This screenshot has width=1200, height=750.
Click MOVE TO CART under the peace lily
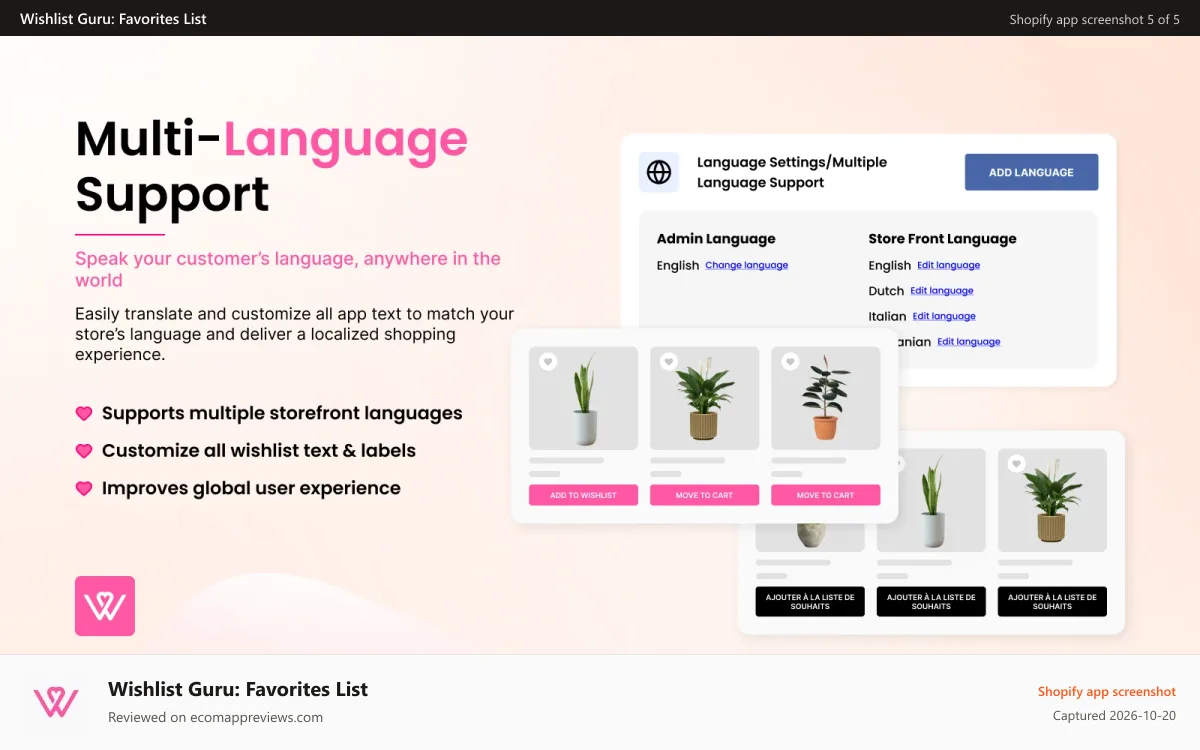[x=704, y=495]
